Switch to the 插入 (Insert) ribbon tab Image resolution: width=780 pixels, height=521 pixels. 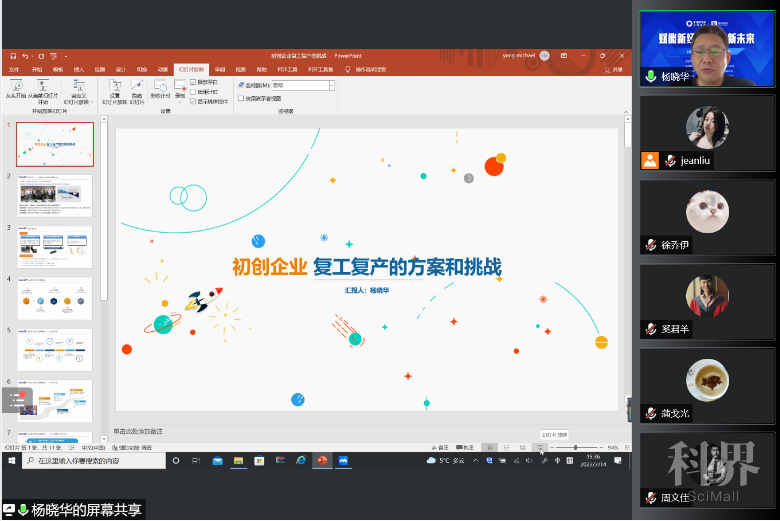pyautogui.click(x=79, y=70)
